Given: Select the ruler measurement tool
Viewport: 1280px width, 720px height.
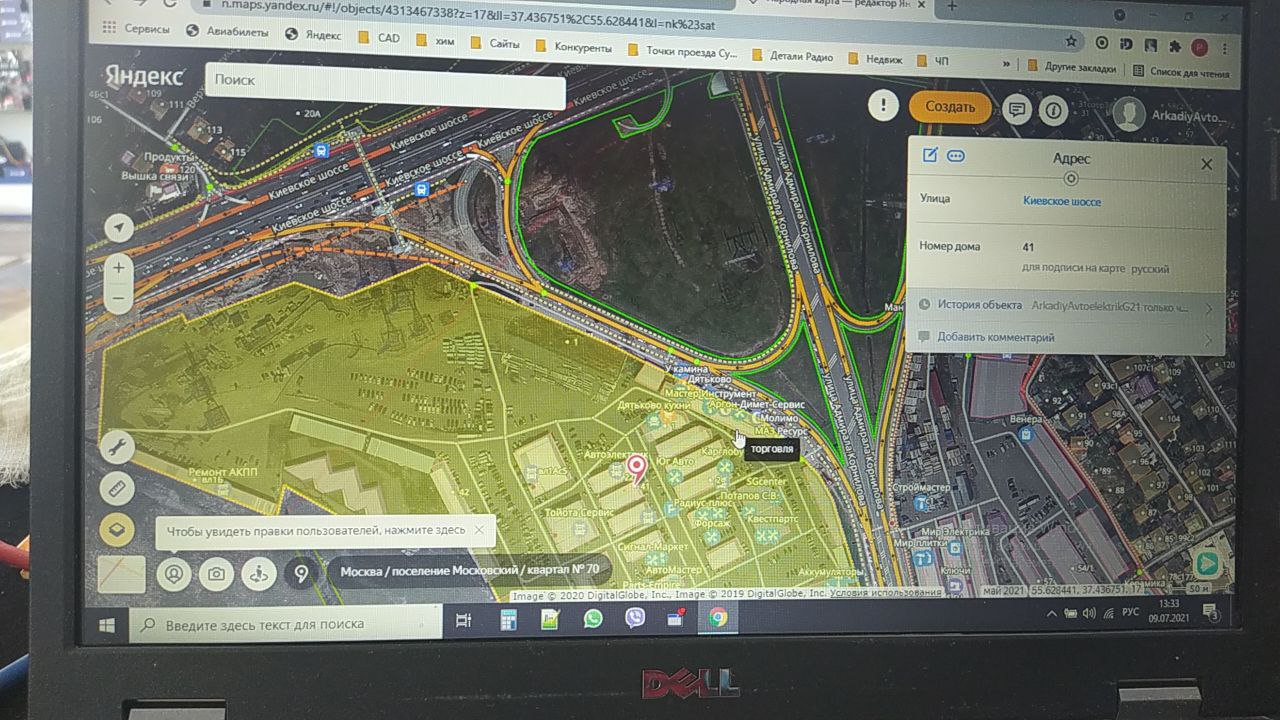Looking at the screenshot, I should click(x=117, y=488).
